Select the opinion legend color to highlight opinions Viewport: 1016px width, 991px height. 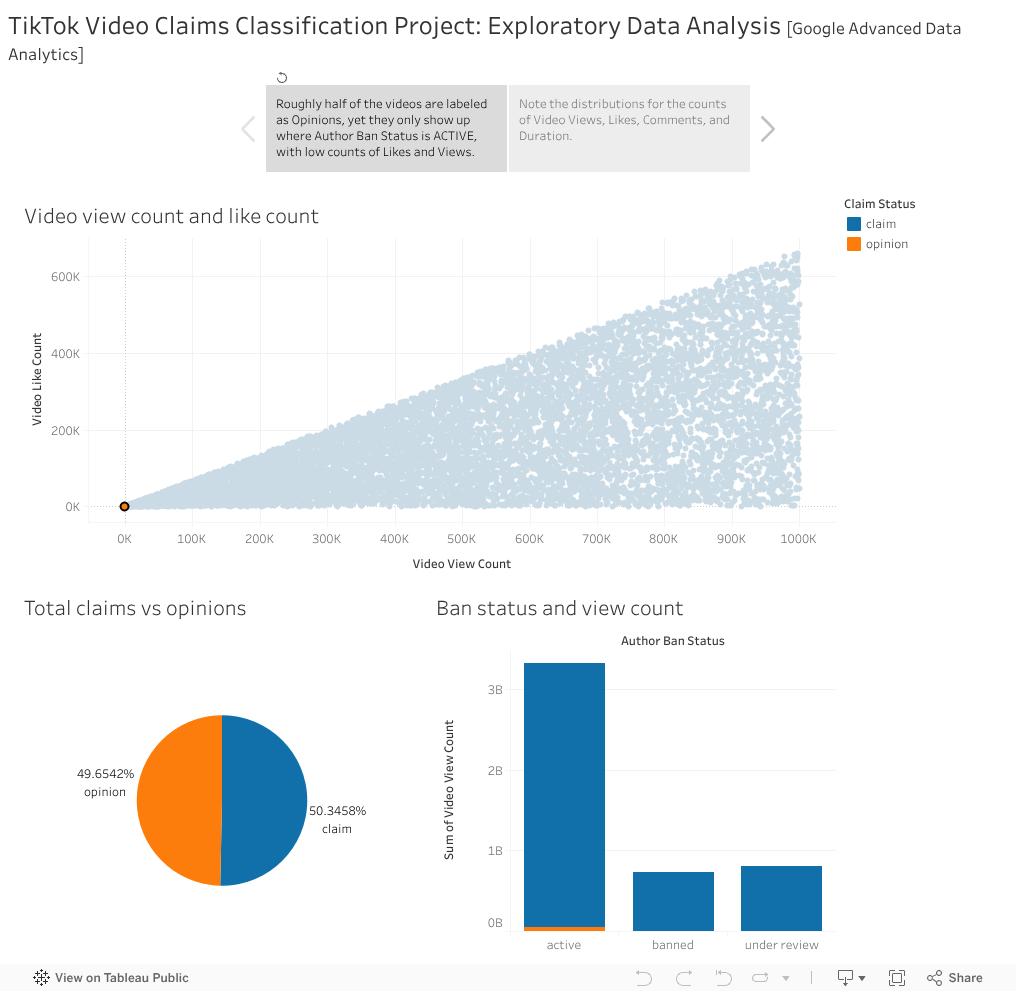[854, 243]
